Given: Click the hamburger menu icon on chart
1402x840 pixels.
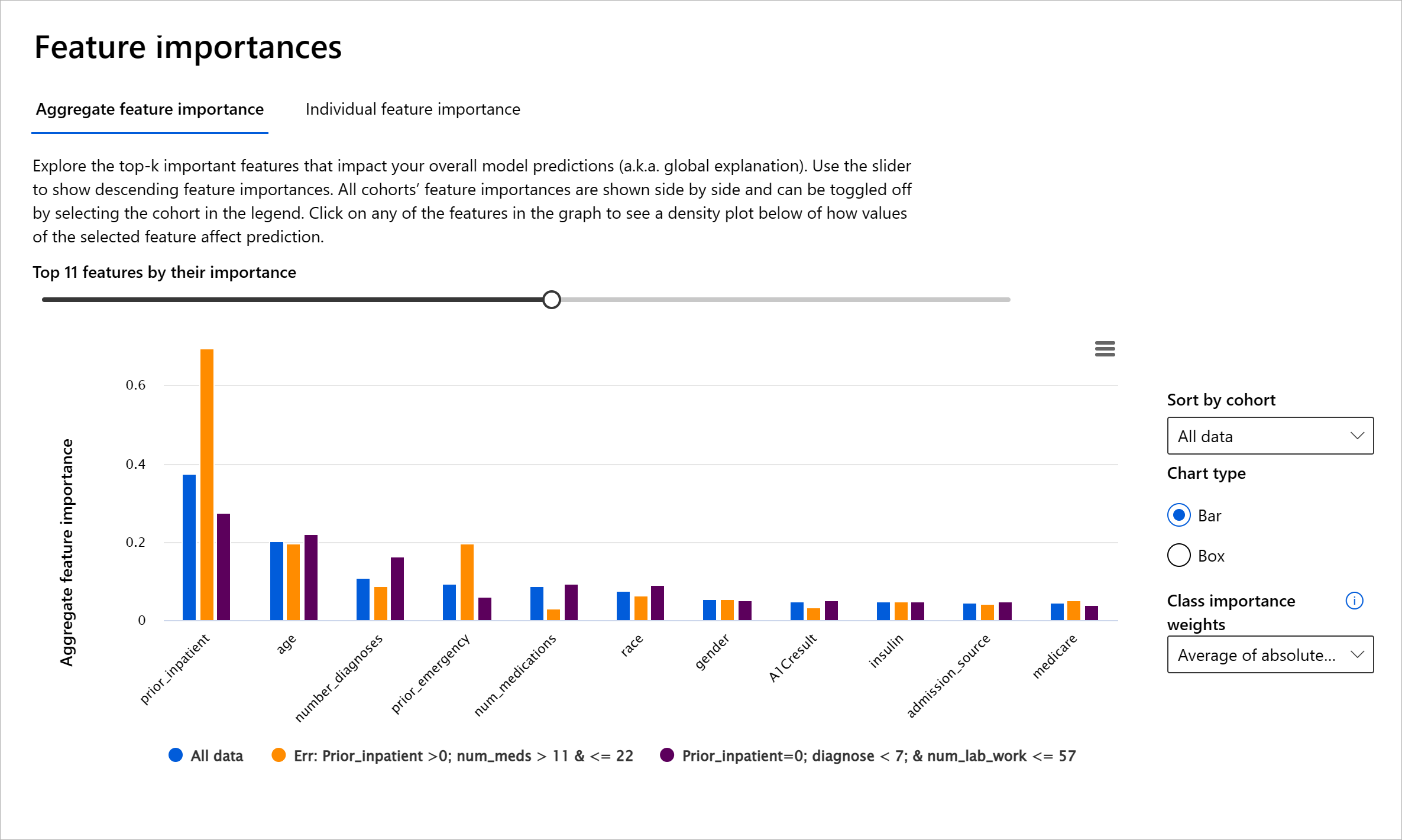Looking at the screenshot, I should (x=1106, y=350).
